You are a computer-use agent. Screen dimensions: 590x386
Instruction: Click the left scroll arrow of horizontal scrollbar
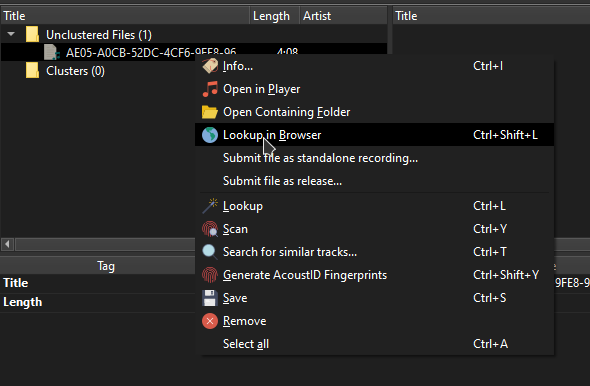[7, 244]
